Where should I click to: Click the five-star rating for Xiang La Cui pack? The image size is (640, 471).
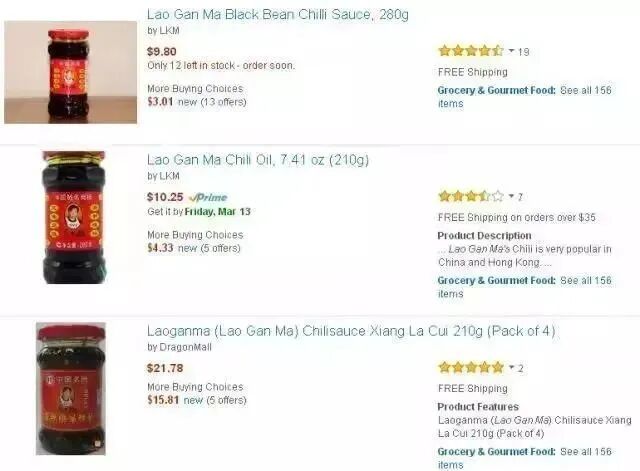471,367
